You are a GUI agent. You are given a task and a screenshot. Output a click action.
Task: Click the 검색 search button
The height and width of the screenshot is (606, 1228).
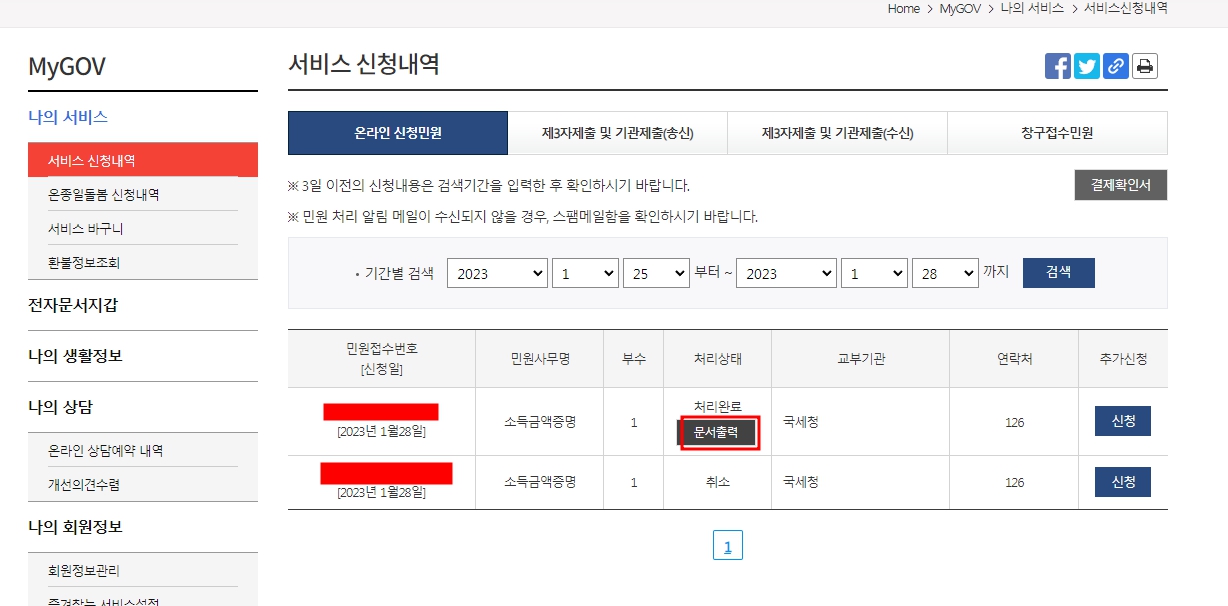click(x=1058, y=272)
